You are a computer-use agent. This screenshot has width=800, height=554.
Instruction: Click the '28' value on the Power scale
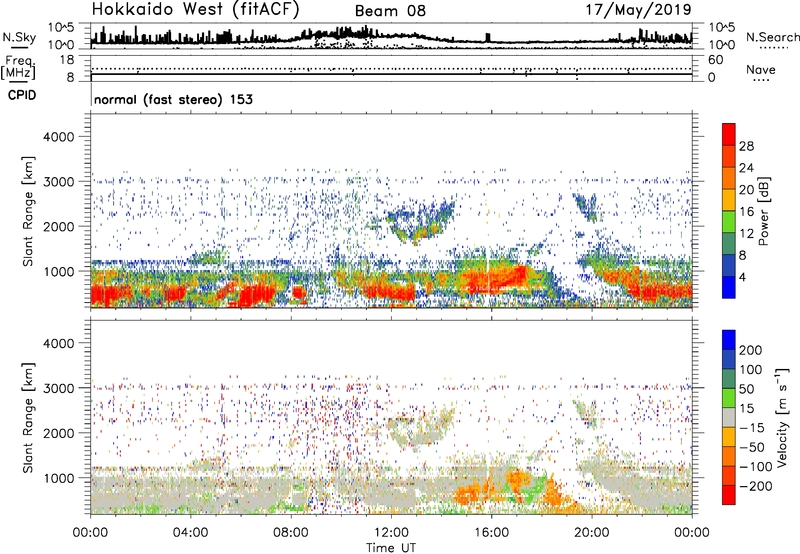point(746,146)
